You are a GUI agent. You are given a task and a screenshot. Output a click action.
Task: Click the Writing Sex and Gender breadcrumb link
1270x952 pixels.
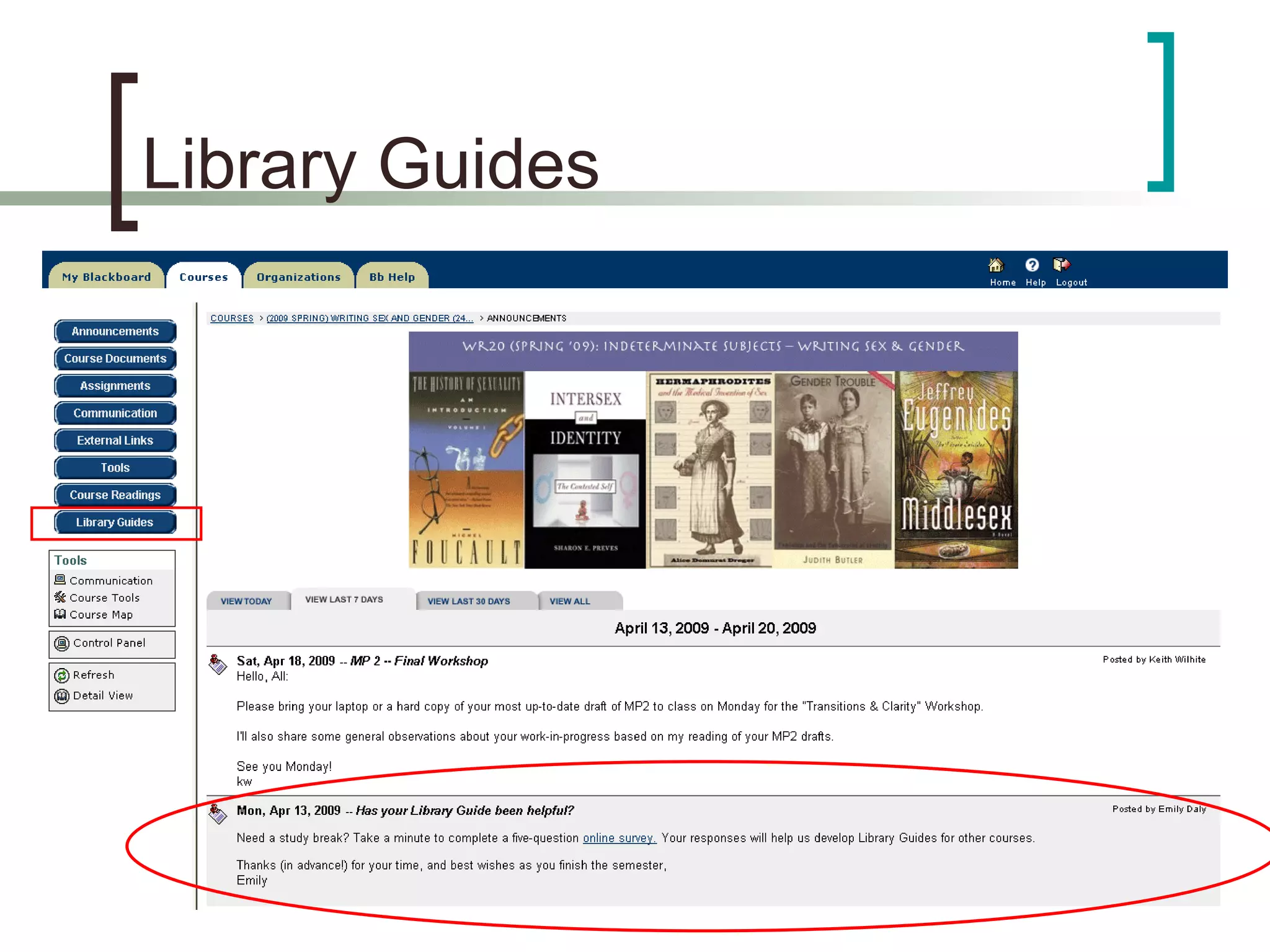pyautogui.click(x=370, y=318)
